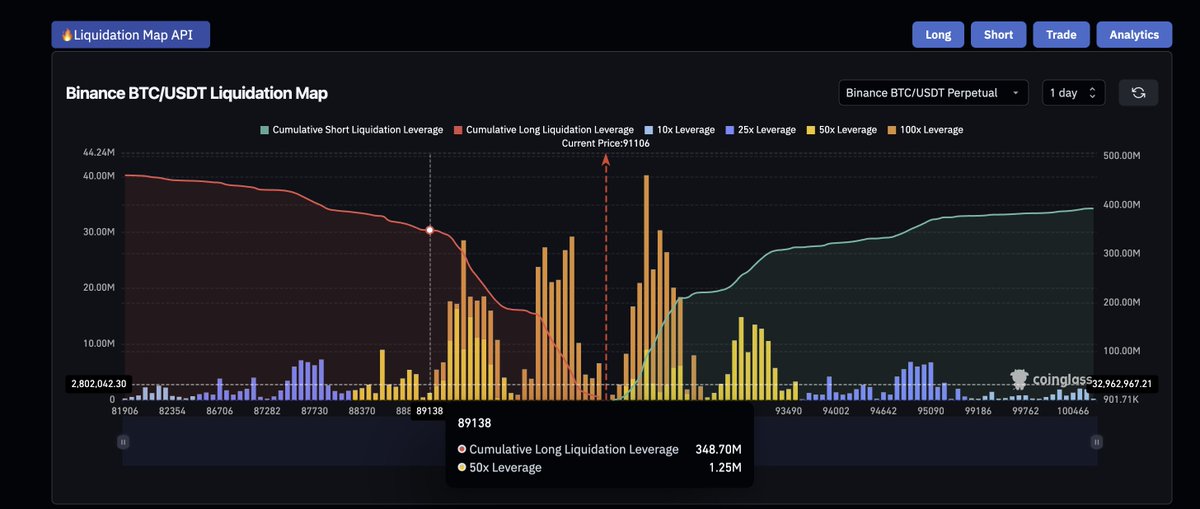Click the Binance BTC/USDT Liquidation Map title
The width and height of the screenshot is (1200, 509).
click(x=197, y=93)
